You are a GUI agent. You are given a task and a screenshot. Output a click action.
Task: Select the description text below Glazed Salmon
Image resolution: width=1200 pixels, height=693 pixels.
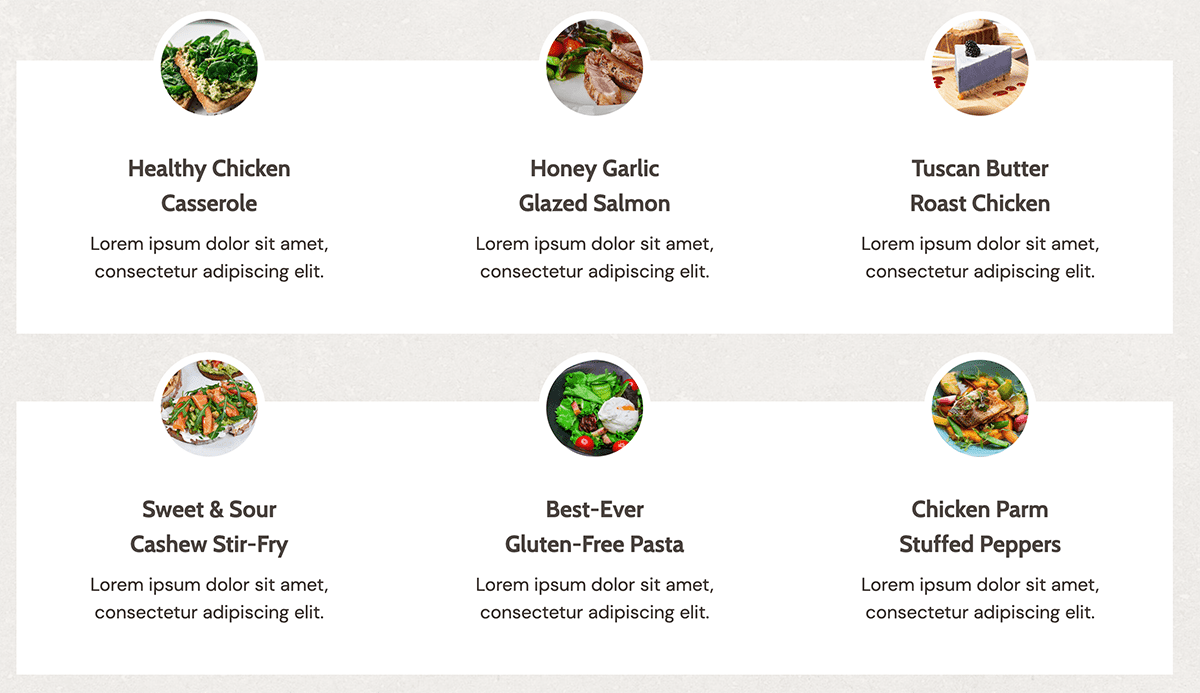point(594,257)
